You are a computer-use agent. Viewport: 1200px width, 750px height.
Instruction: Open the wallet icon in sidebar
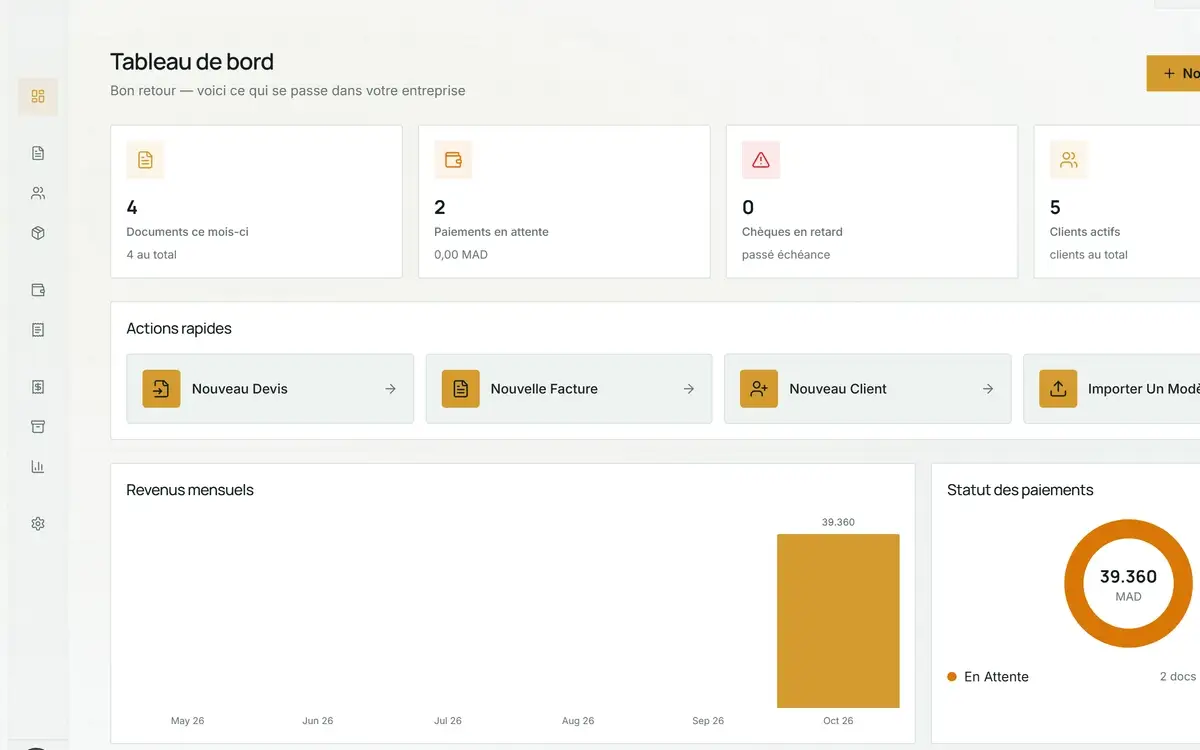pos(38,290)
